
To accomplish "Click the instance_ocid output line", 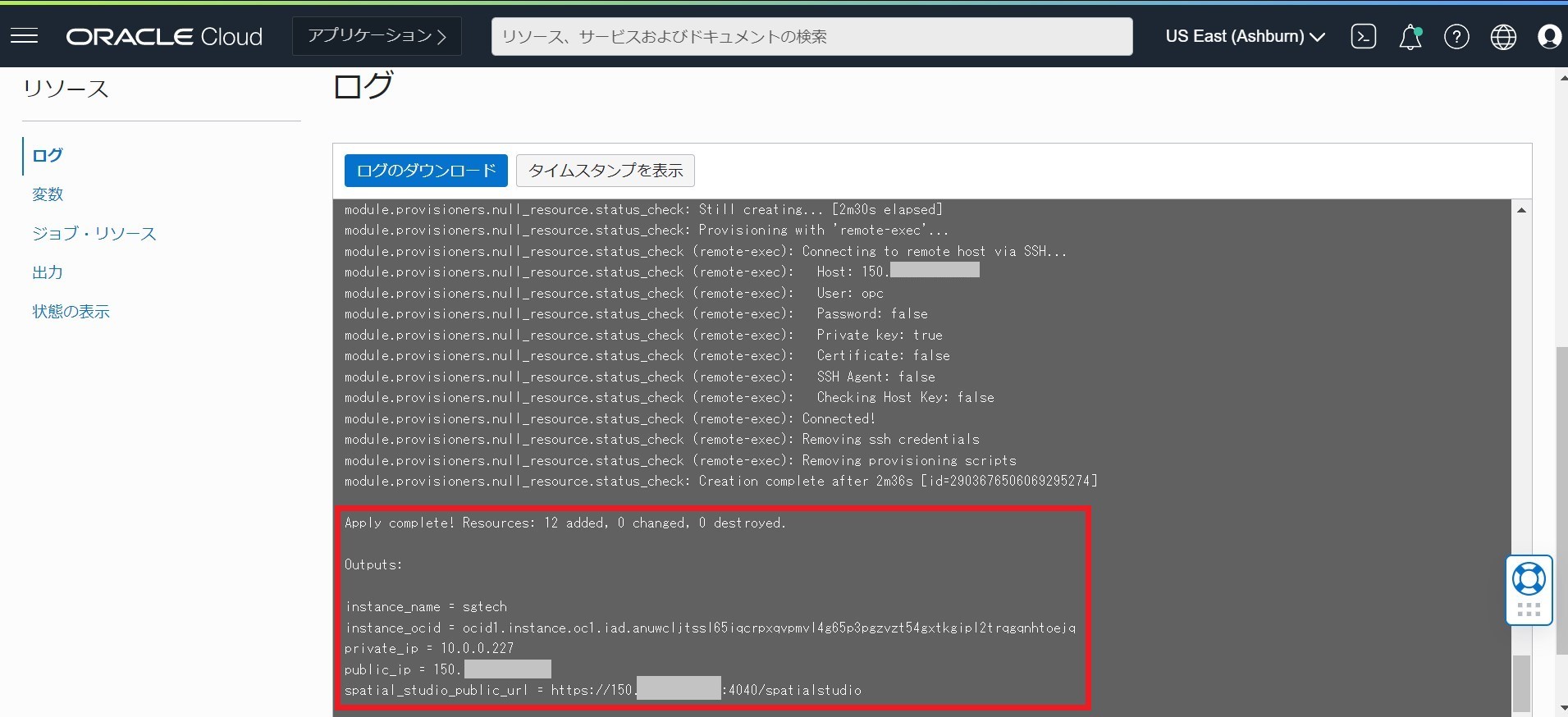I will 710,628.
